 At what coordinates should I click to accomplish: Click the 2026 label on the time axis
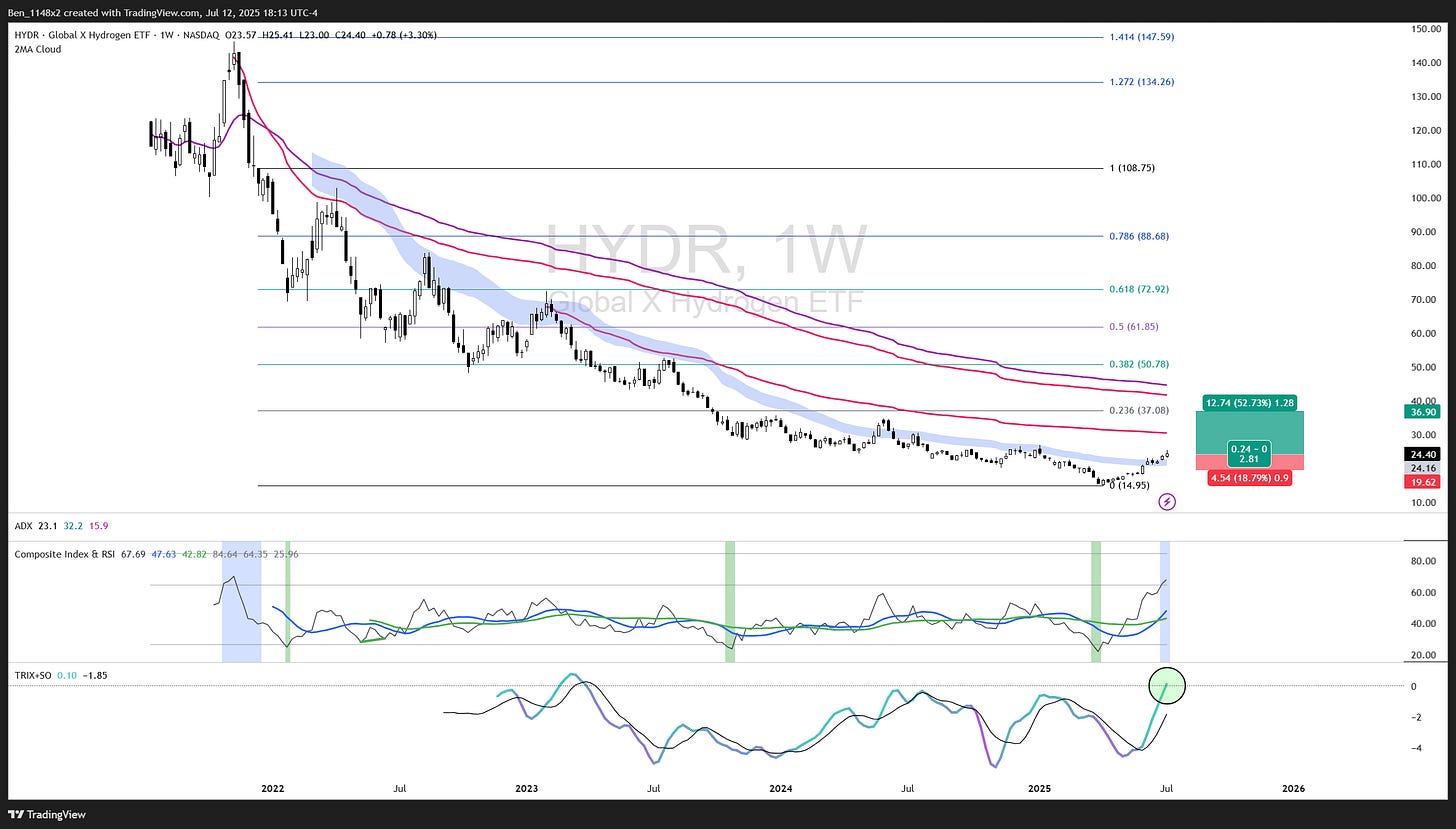click(1293, 788)
